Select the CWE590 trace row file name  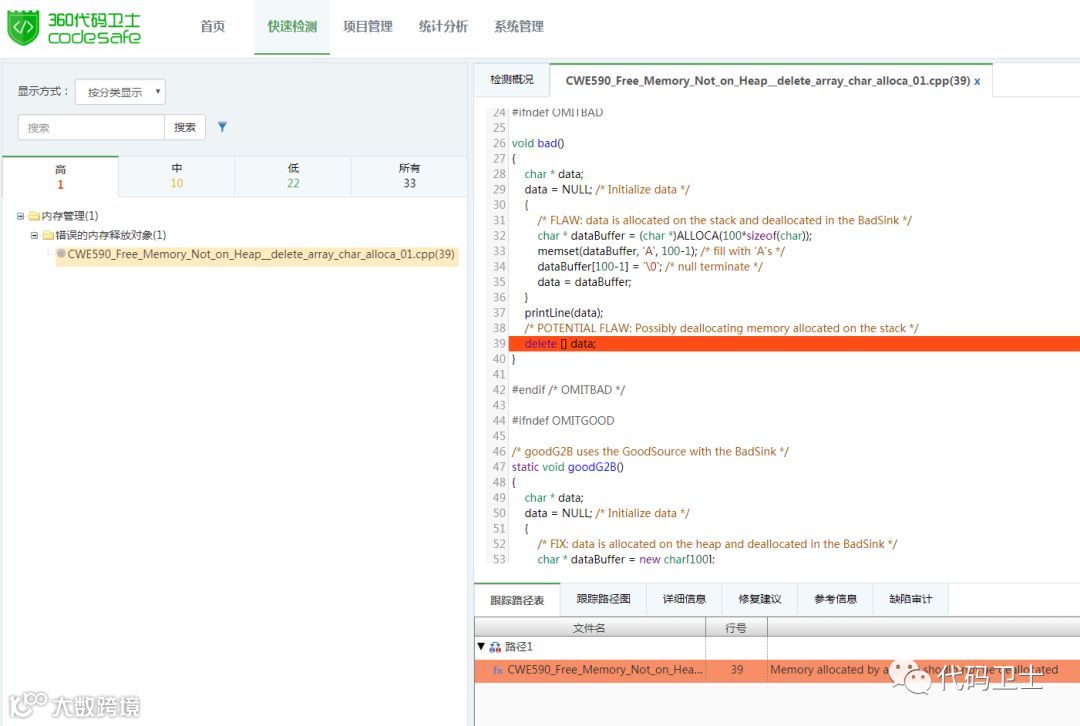(x=605, y=670)
